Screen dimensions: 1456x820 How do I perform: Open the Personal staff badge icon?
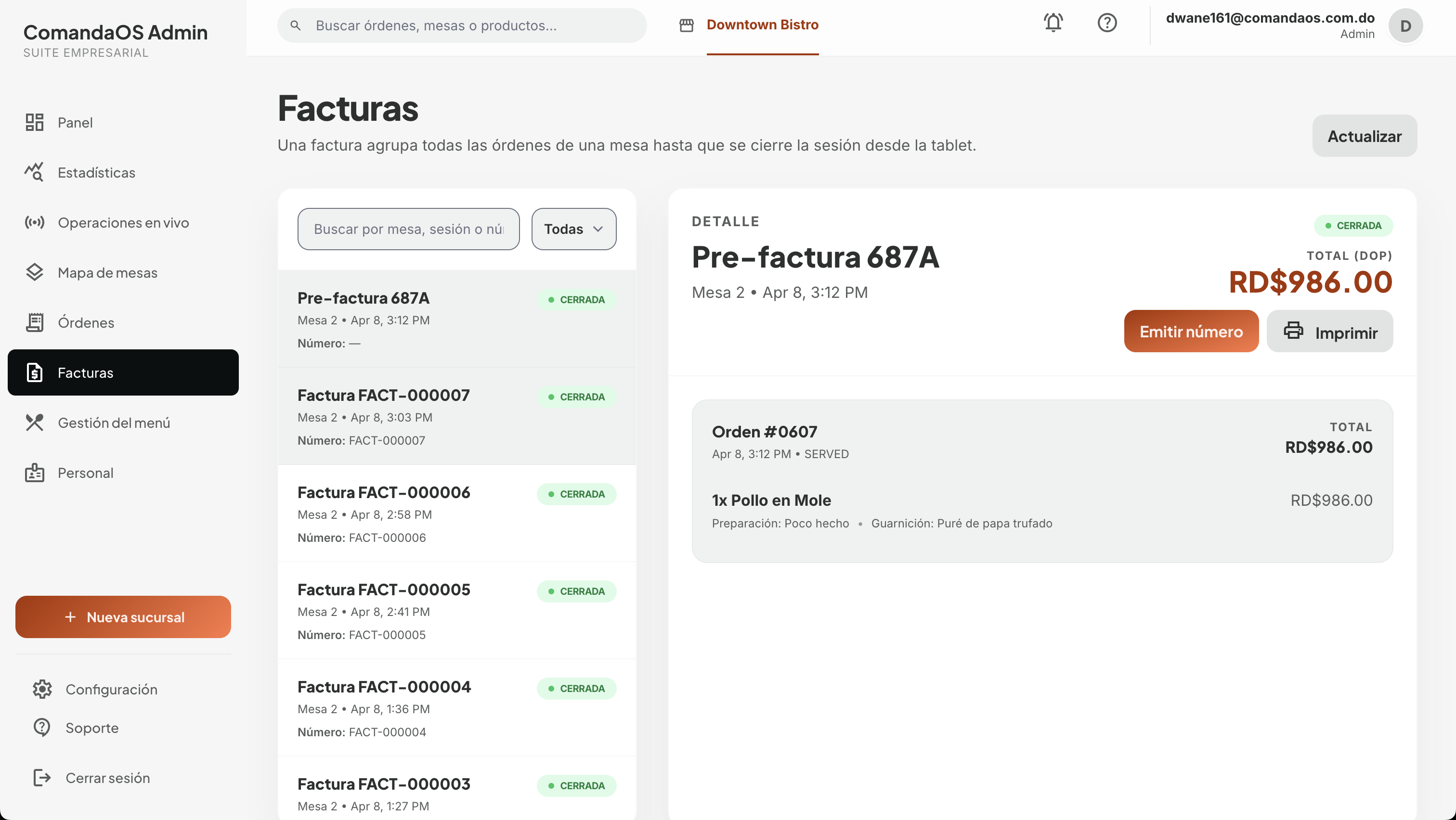click(x=35, y=473)
